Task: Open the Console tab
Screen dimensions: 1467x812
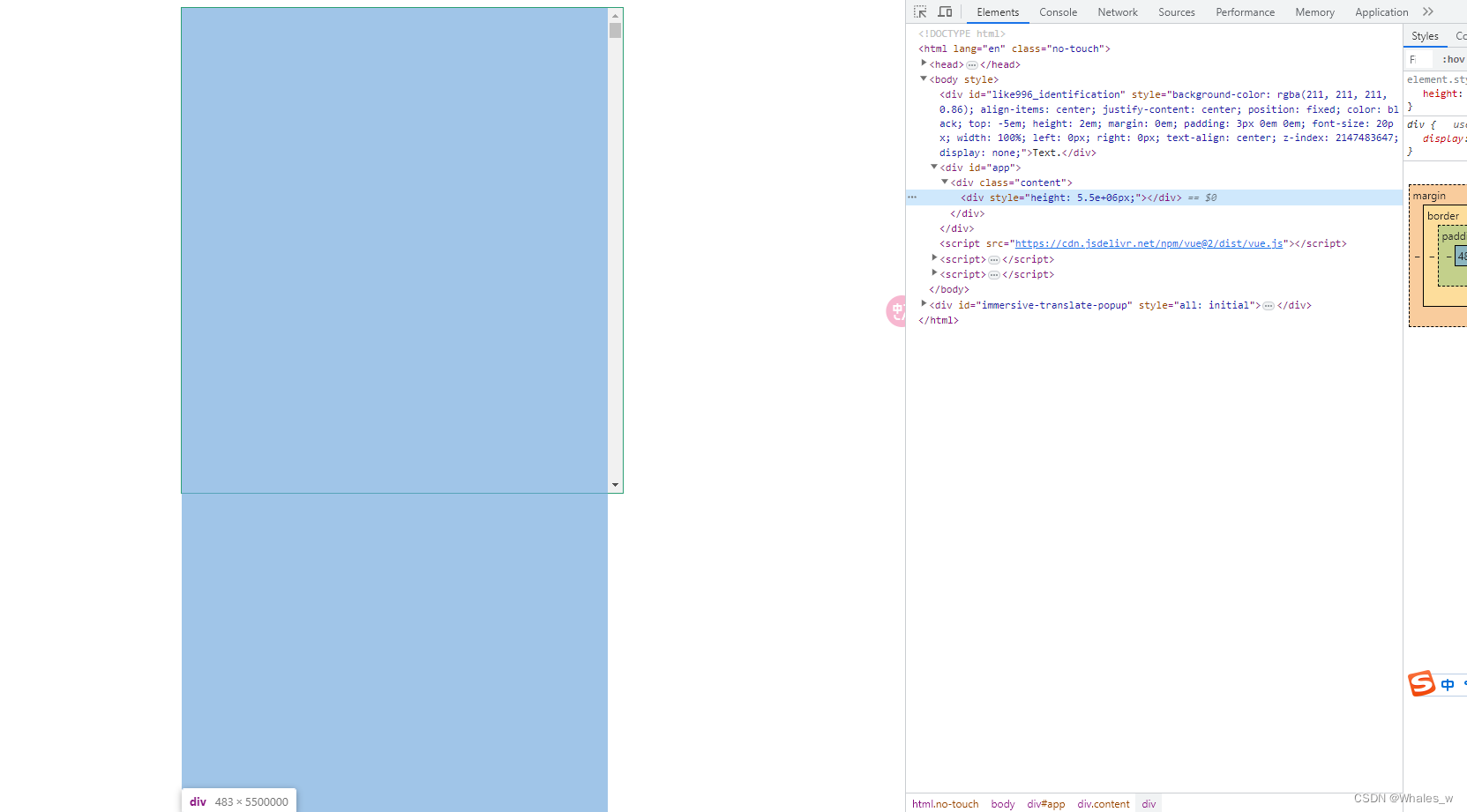Action: 1058,12
